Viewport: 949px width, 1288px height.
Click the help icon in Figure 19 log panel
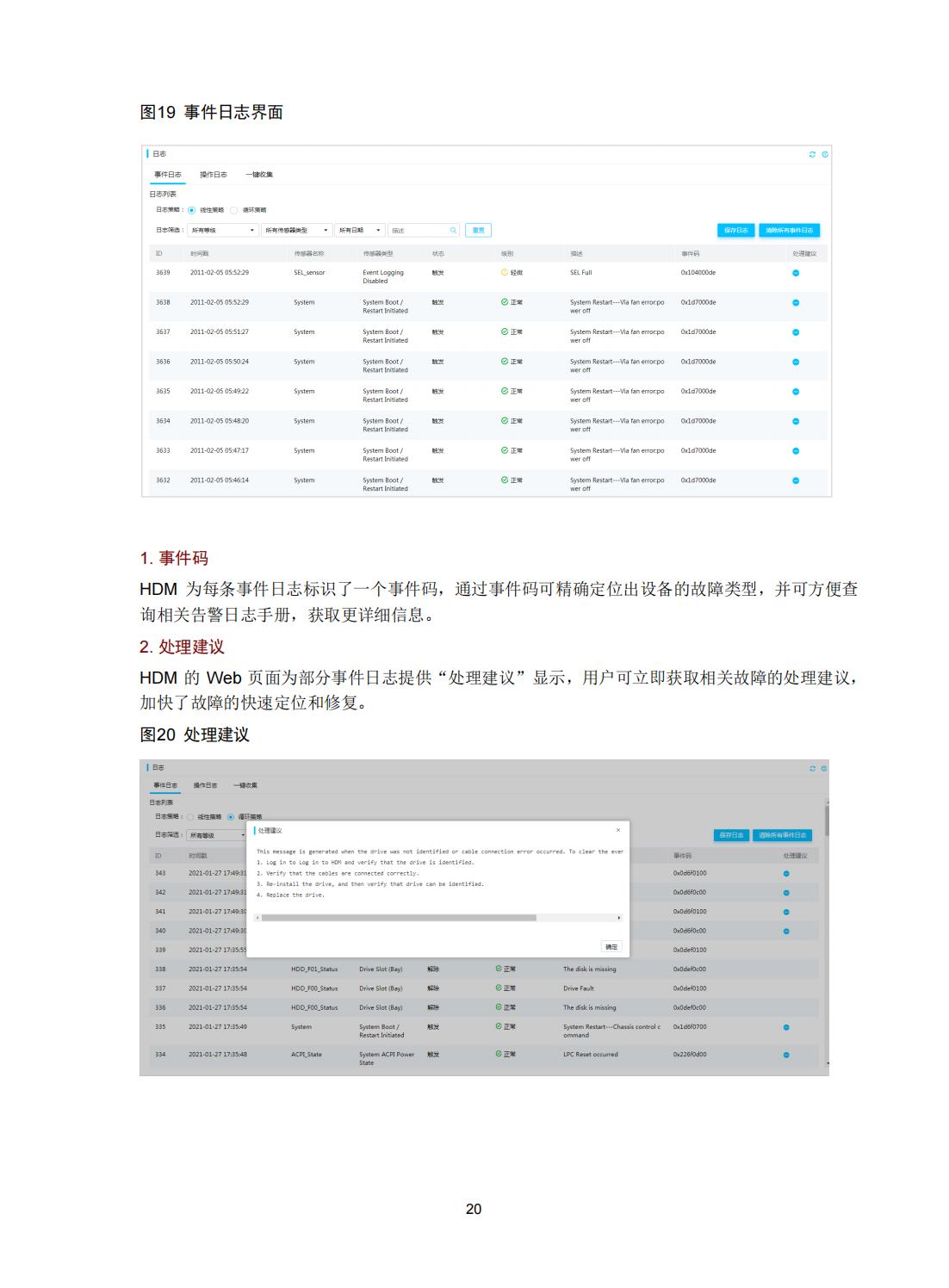[x=825, y=154]
